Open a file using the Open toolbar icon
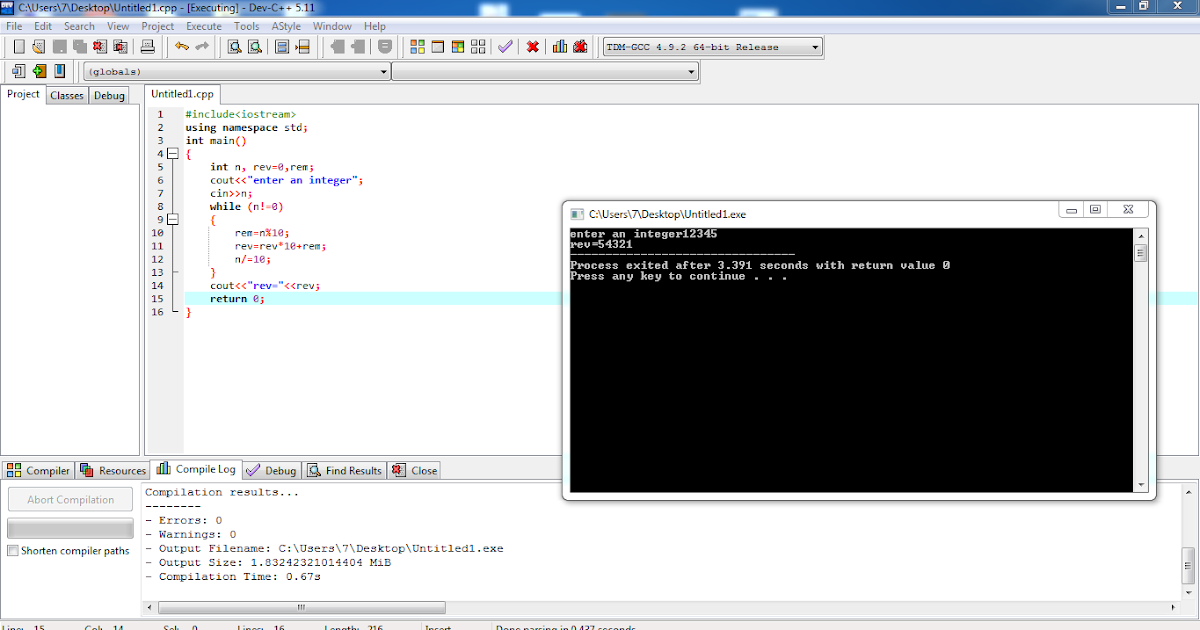The width and height of the screenshot is (1200, 630). (38, 46)
